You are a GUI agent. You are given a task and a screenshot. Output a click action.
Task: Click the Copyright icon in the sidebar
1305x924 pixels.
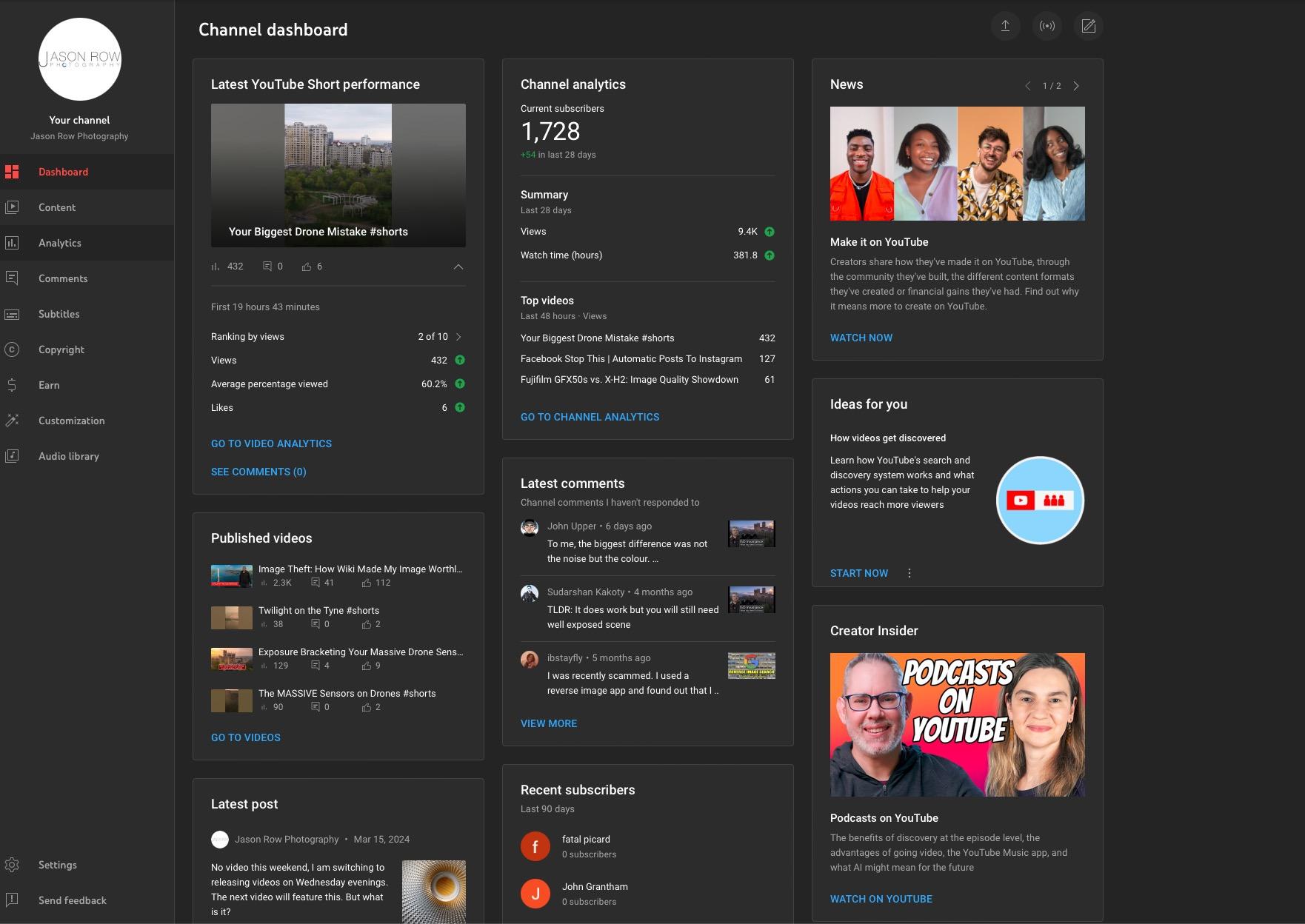click(x=12, y=349)
